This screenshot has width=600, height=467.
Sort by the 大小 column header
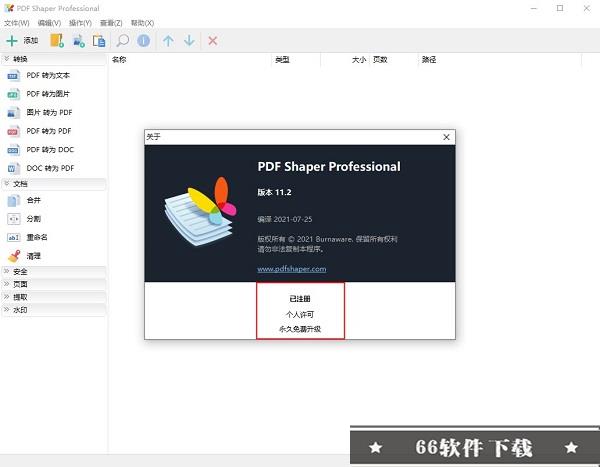pos(345,60)
